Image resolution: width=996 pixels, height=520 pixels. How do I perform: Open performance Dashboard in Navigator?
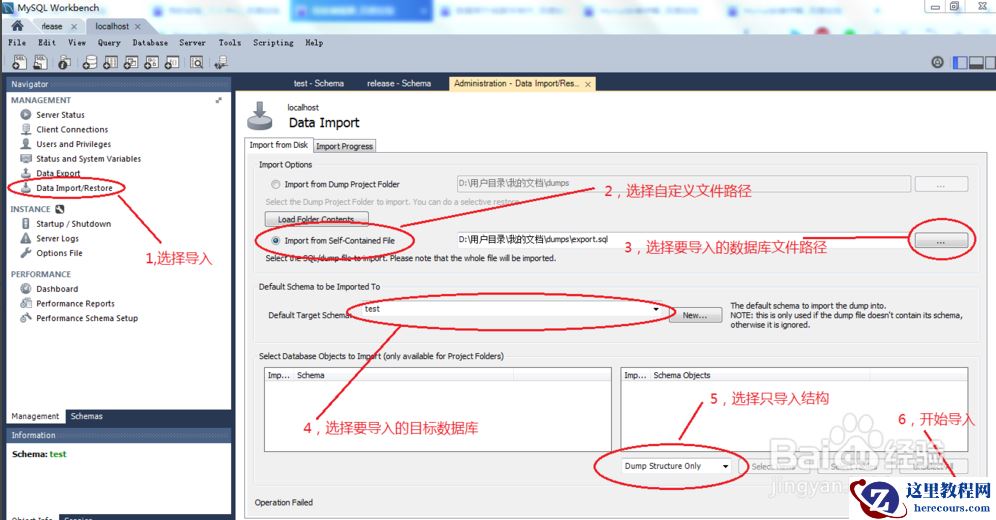pos(57,289)
